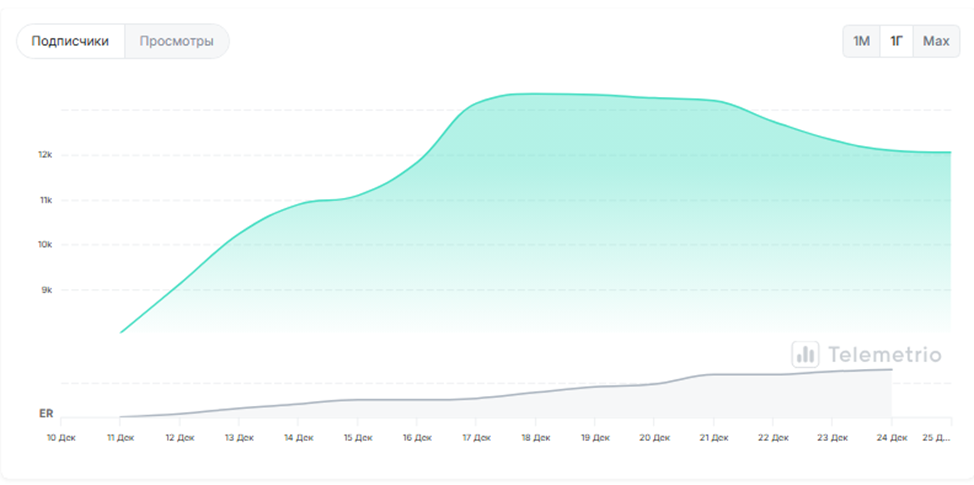974x485 pixels.
Task: Switch to the Подписчики tab
Action: pyautogui.click(x=70, y=42)
